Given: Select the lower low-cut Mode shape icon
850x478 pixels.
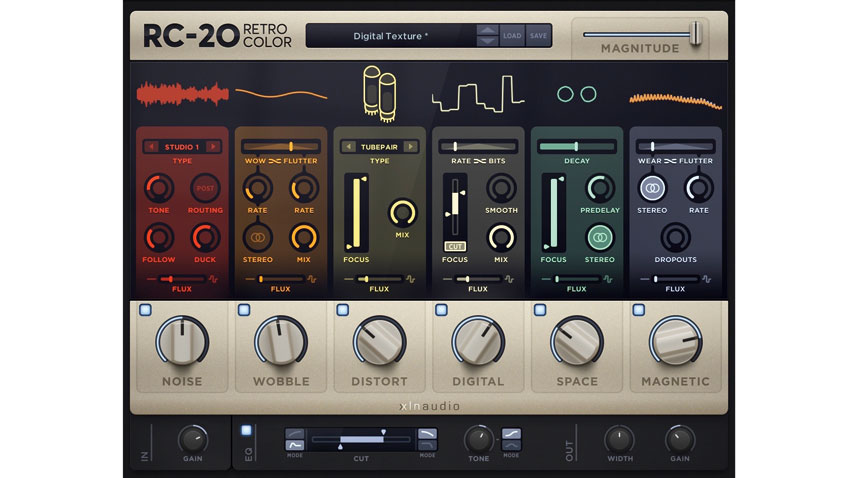Looking at the screenshot, I should tap(295, 445).
